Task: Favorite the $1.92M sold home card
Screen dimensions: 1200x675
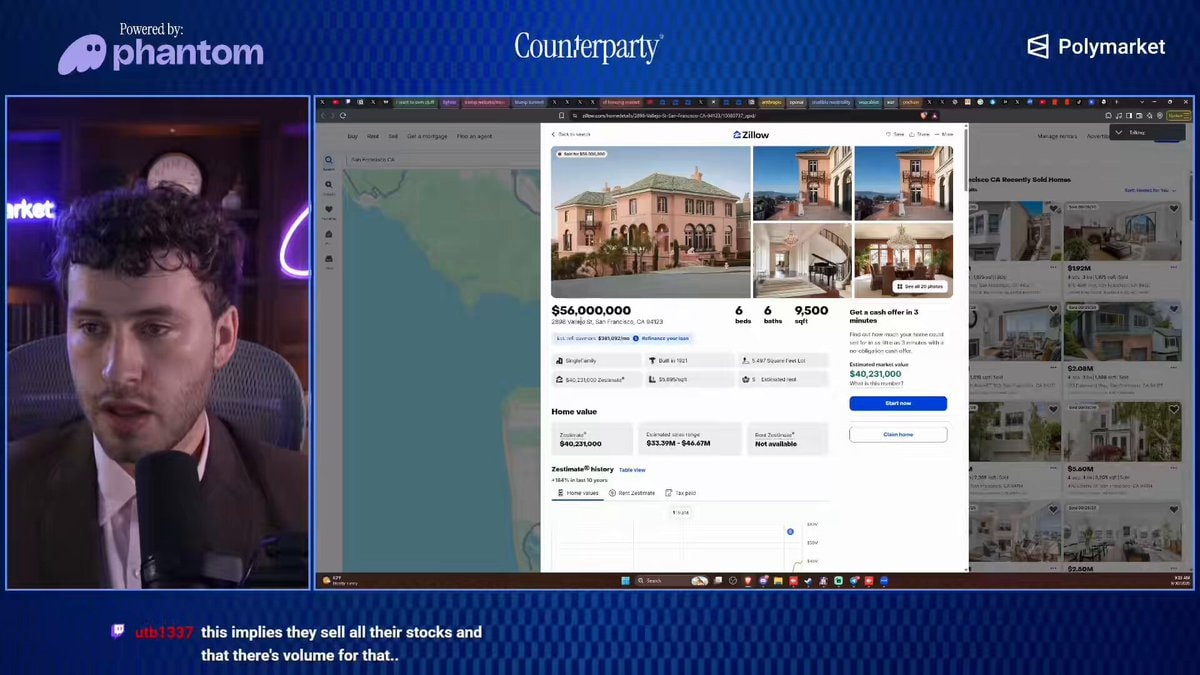Action: click(1174, 209)
